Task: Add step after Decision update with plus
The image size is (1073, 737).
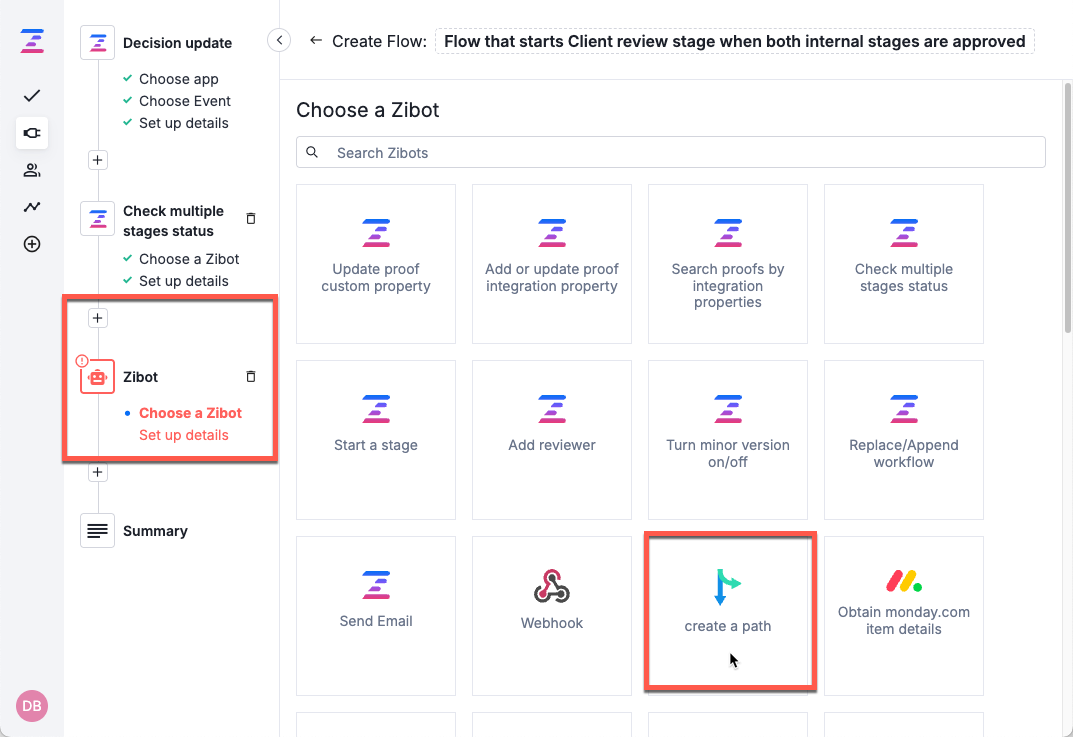Action: 97,160
